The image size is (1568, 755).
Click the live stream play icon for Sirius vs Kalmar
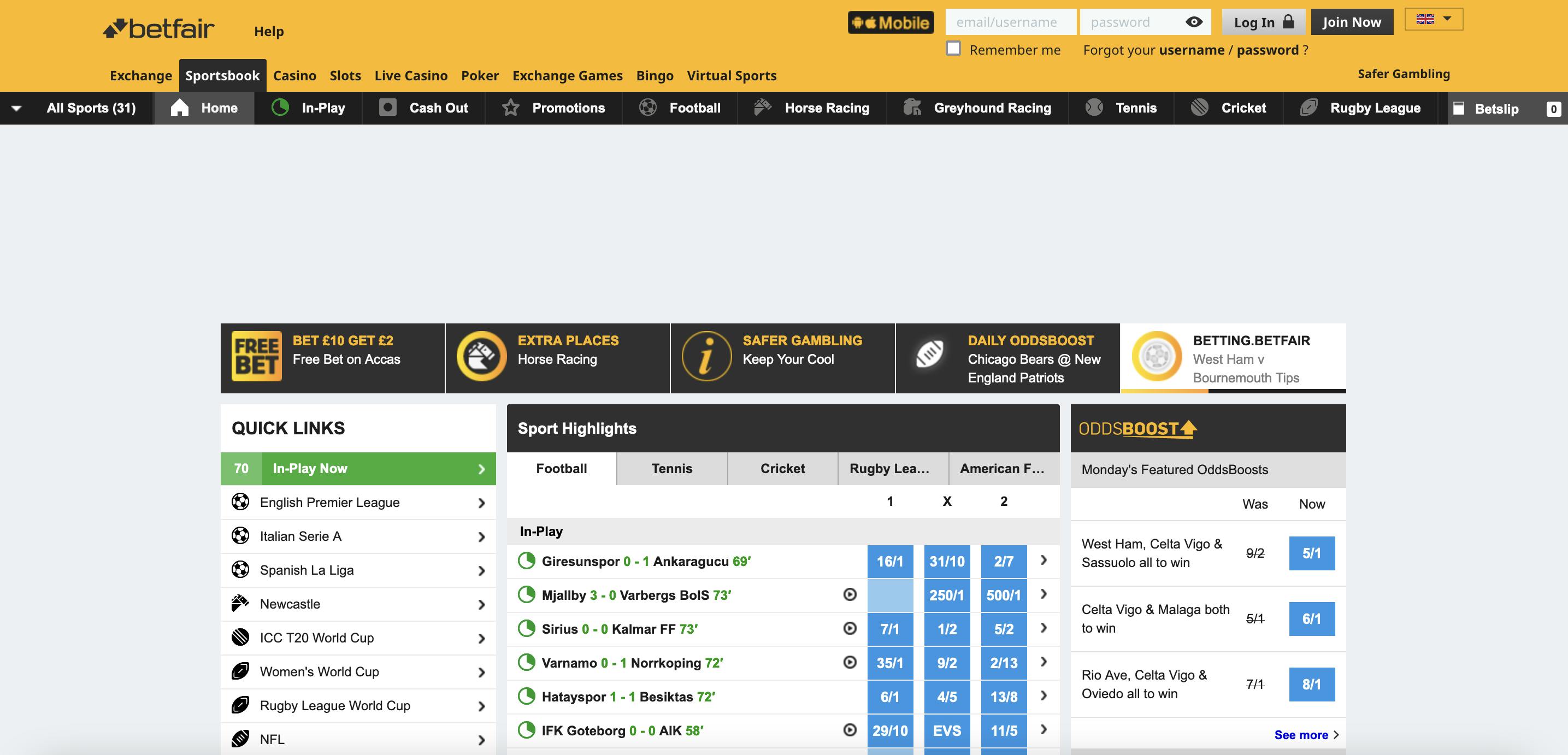[x=849, y=629]
